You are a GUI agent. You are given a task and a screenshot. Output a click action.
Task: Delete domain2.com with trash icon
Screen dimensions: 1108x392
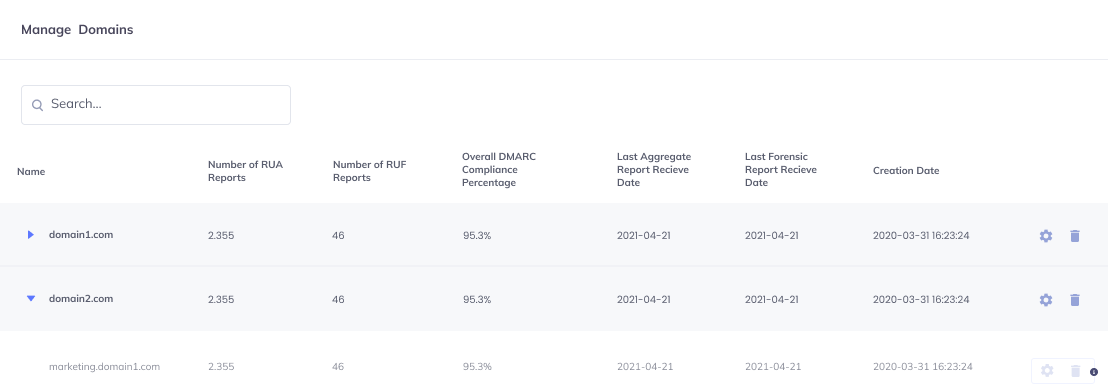click(1075, 299)
